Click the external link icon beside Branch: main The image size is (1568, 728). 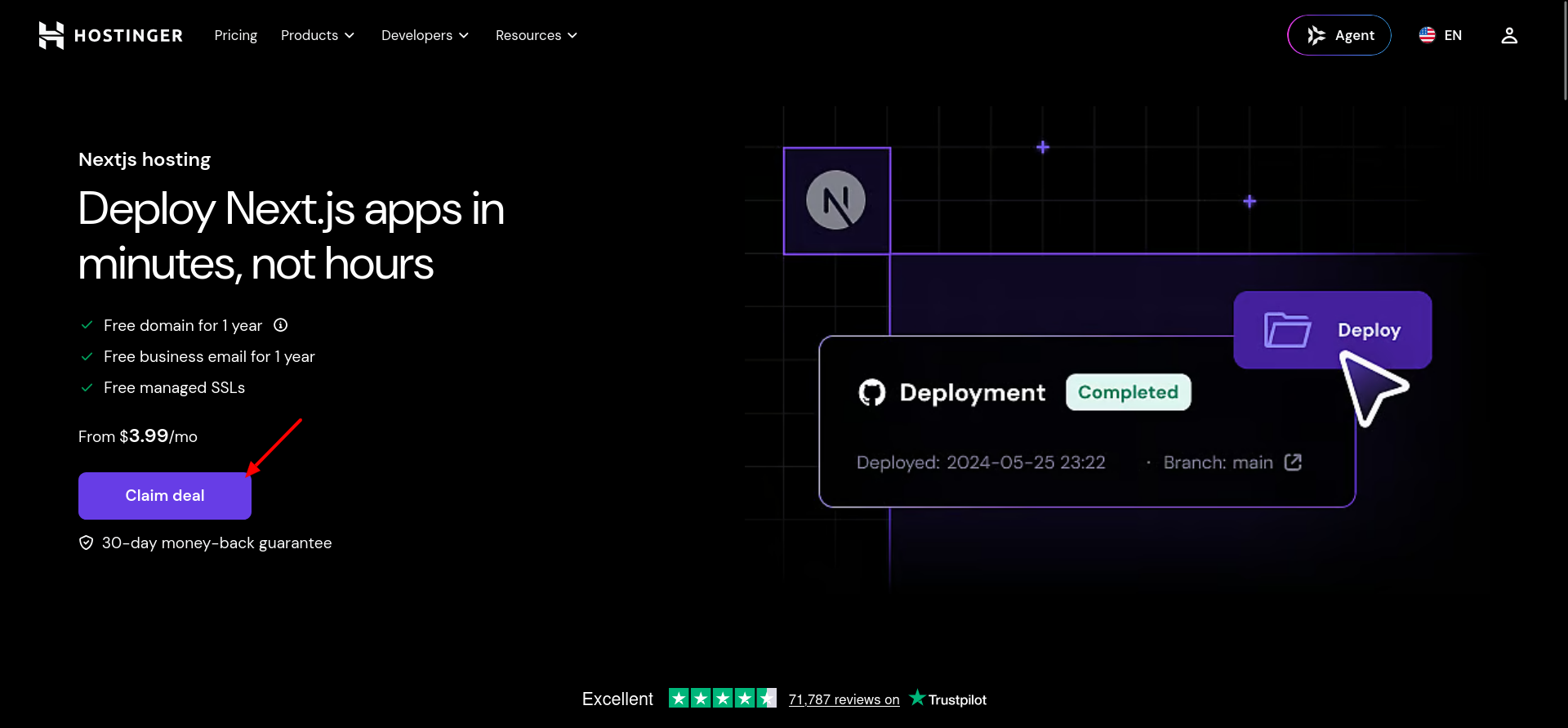click(x=1293, y=462)
